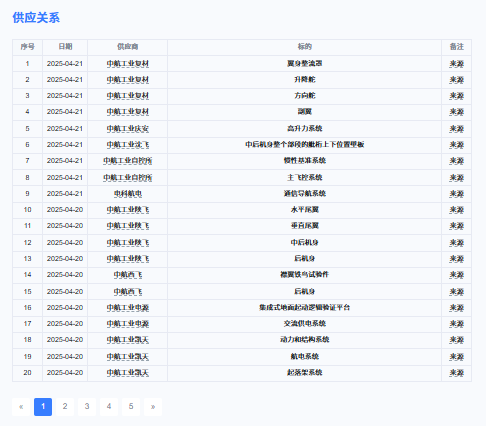Go to pagination page 5

(131, 407)
